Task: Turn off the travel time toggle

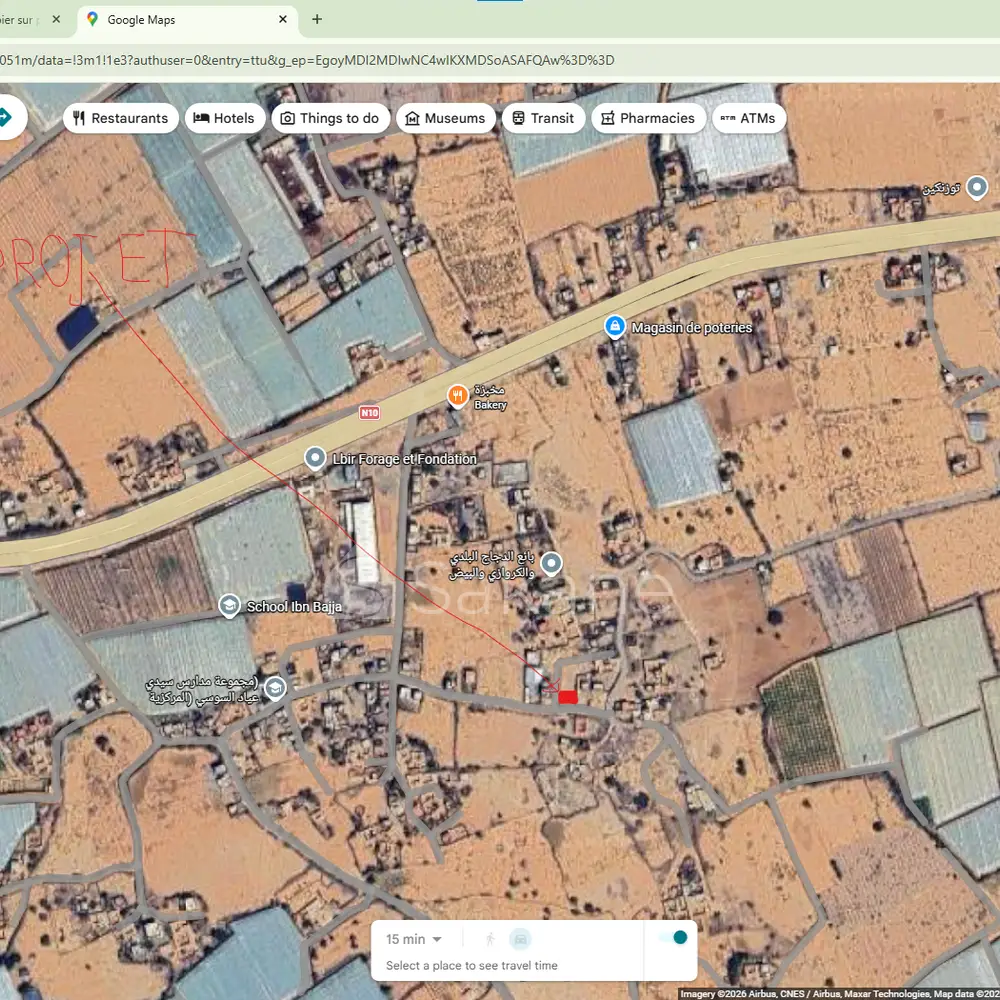Action: [x=673, y=938]
